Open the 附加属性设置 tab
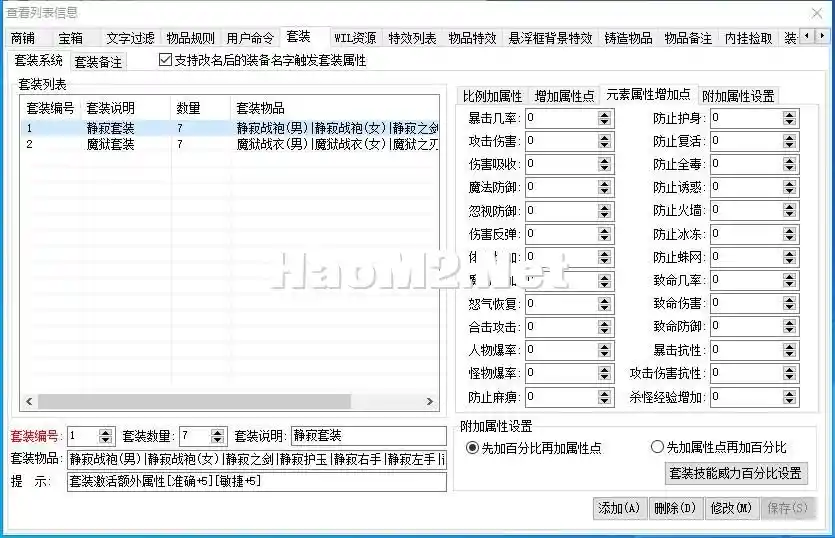 click(x=738, y=96)
